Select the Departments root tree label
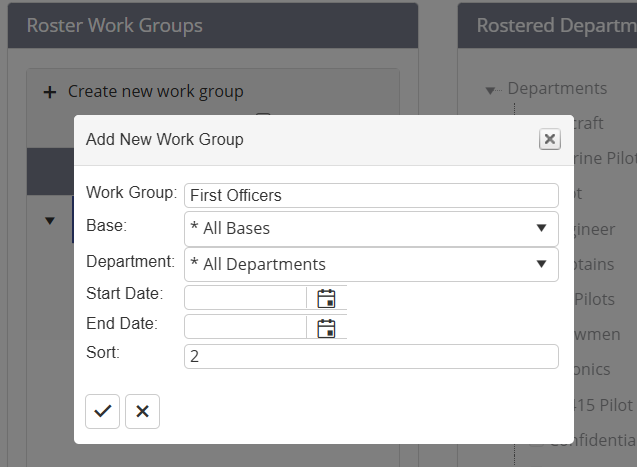The image size is (637, 467). click(556, 89)
